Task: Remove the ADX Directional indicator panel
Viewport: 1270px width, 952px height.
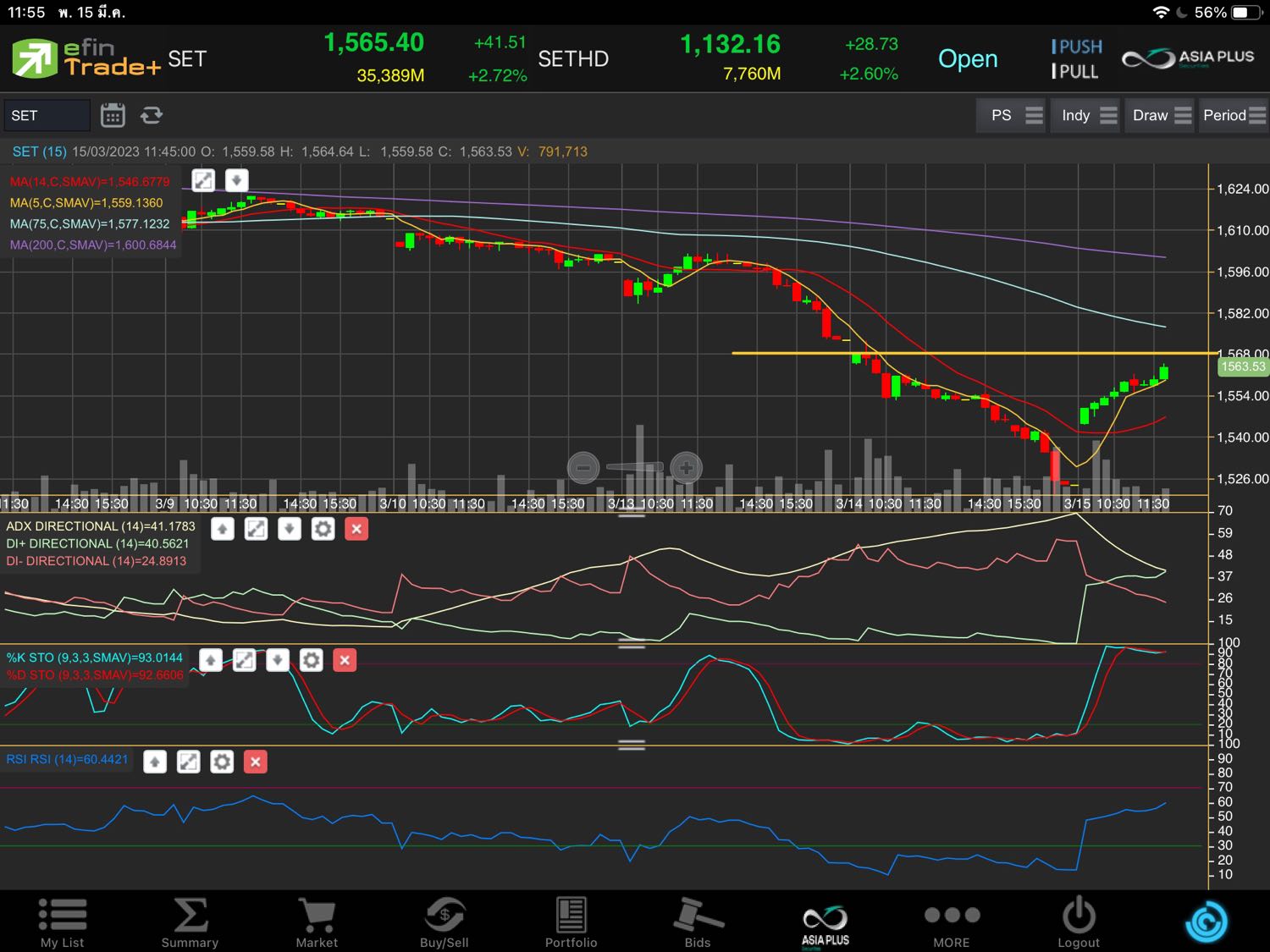Action: coord(356,529)
